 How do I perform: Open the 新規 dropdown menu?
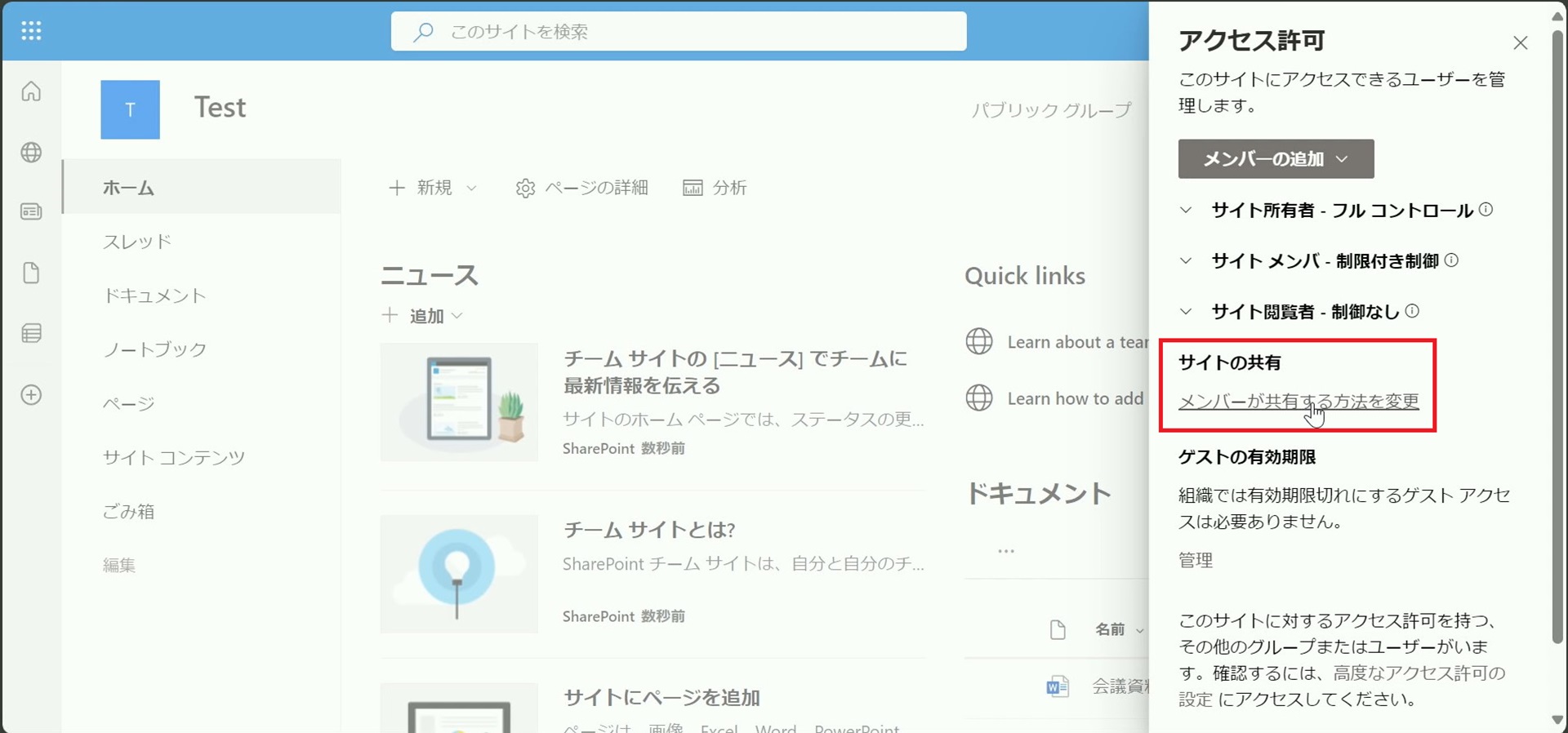click(x=432, y=188)
